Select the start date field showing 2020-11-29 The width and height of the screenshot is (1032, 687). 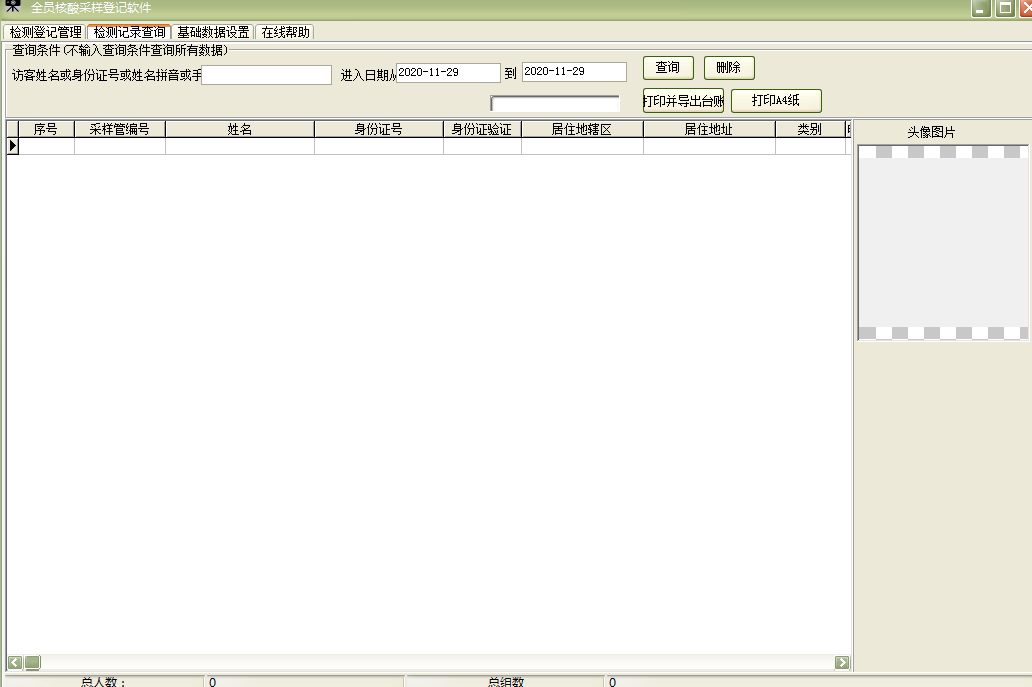447,71
